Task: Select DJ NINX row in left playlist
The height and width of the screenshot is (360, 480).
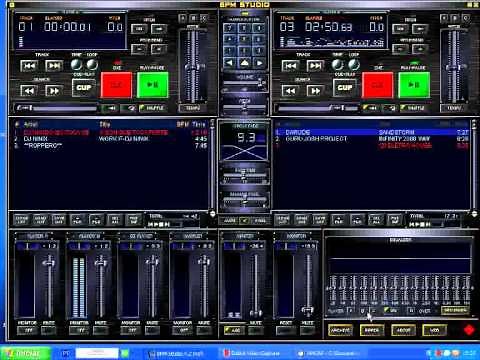Action: click(110, 139)
